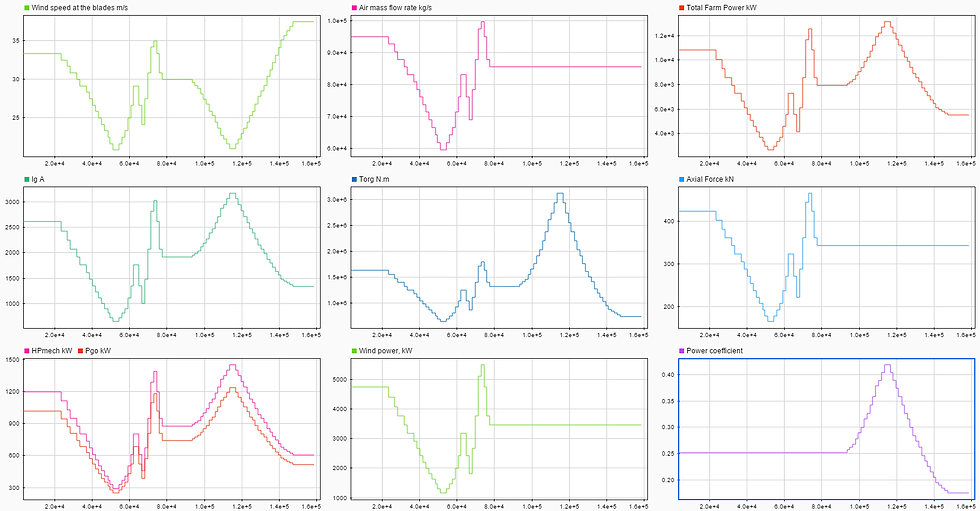Click the 0.40 y-axis tick on Power coefficient plot

[x=668, y=375]
